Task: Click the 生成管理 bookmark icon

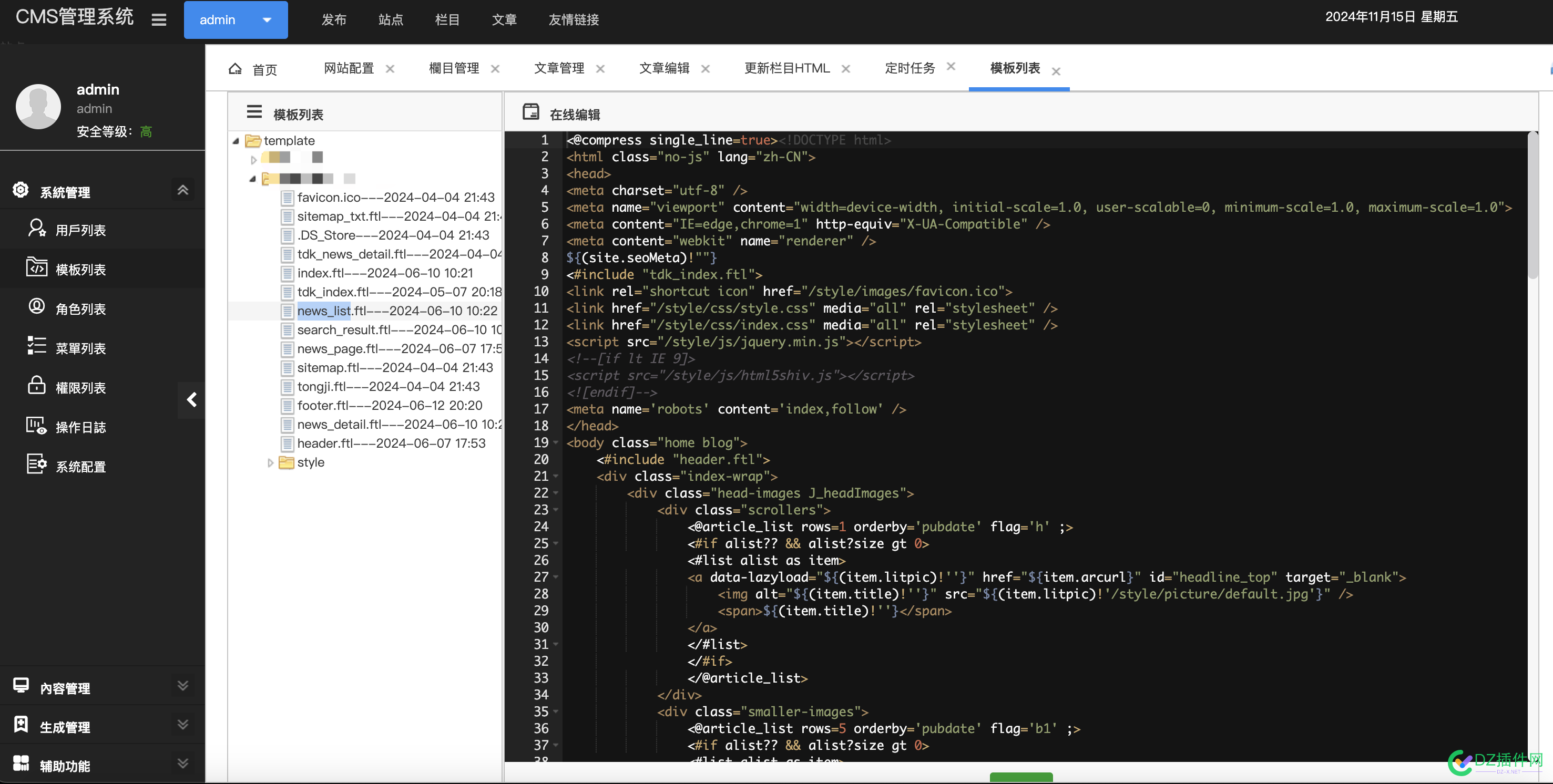Action: pyautogui.click(x=21, y=724)
